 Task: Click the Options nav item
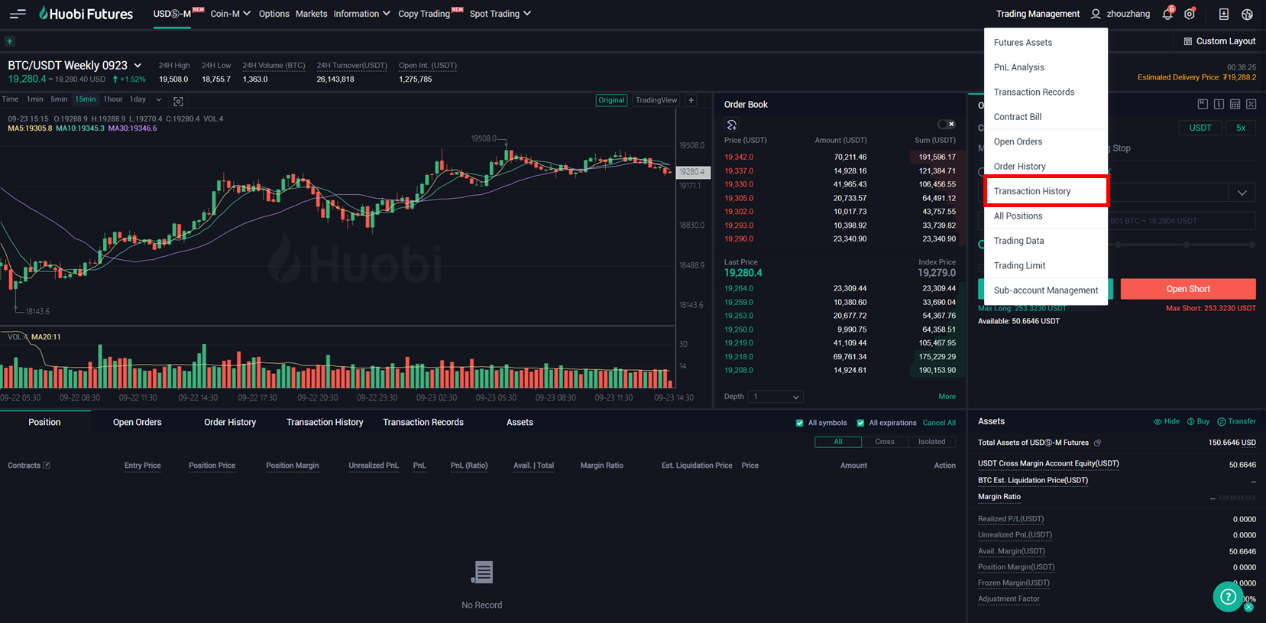274,14
